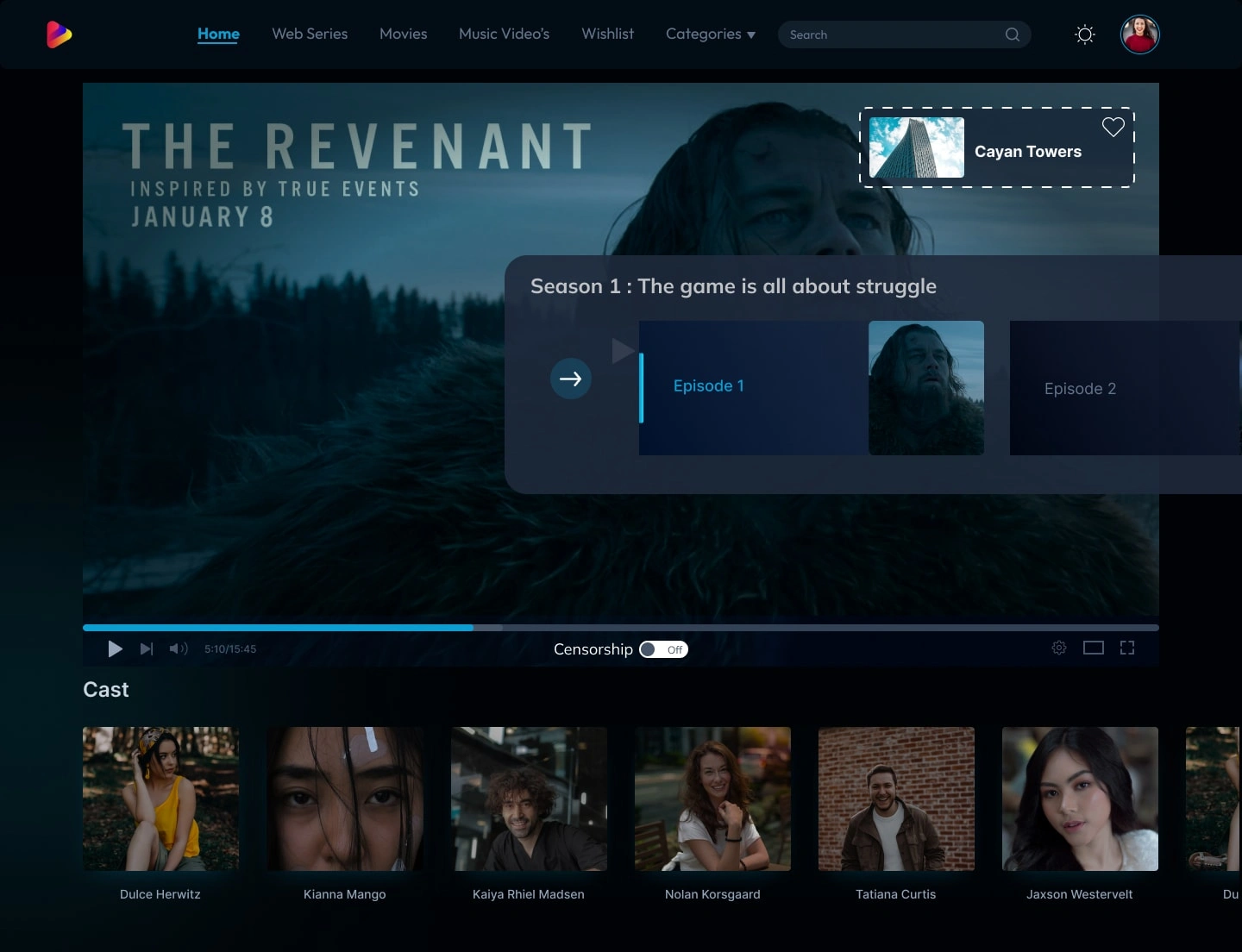
Task: Click the Jaxson Westervelt name label
Action: click(1080, 894)
